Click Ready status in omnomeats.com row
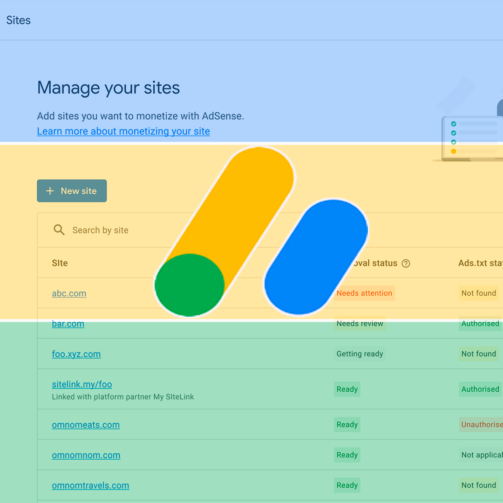The height and width of the screenshot is (503, 503). pos(347,424)
